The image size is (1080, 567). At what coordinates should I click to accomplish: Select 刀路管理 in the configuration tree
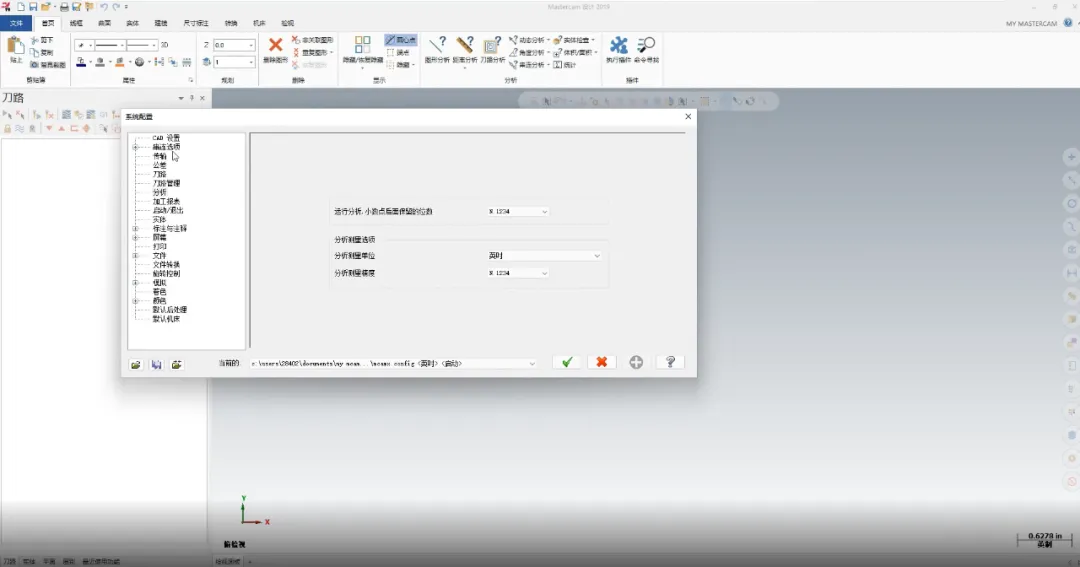(x=166, y=183)
